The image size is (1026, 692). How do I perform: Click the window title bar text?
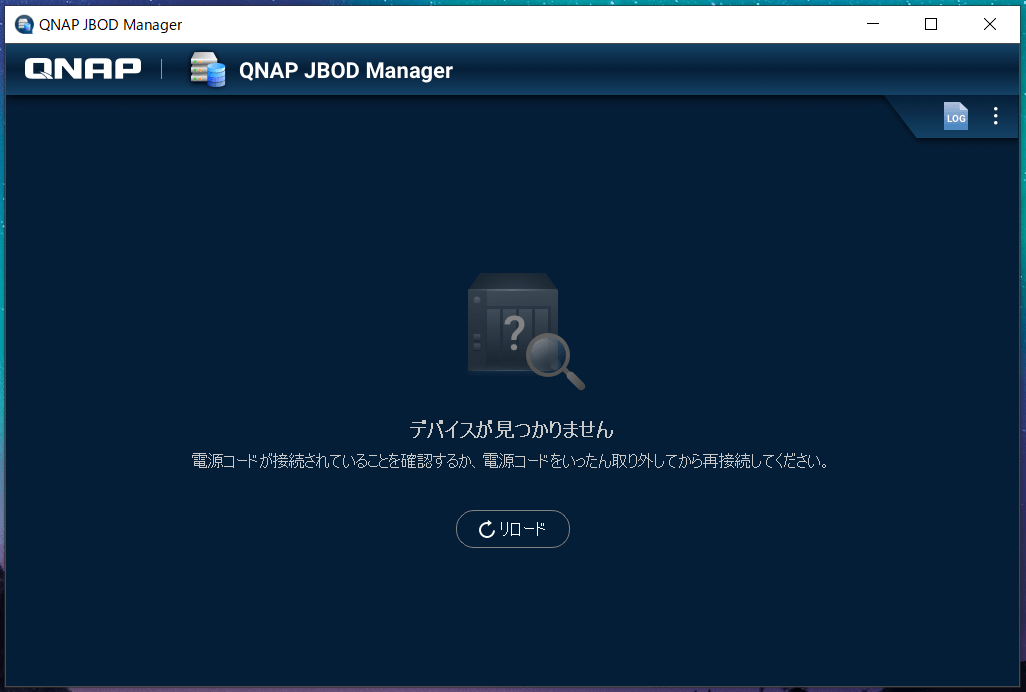tap(111, 25)
